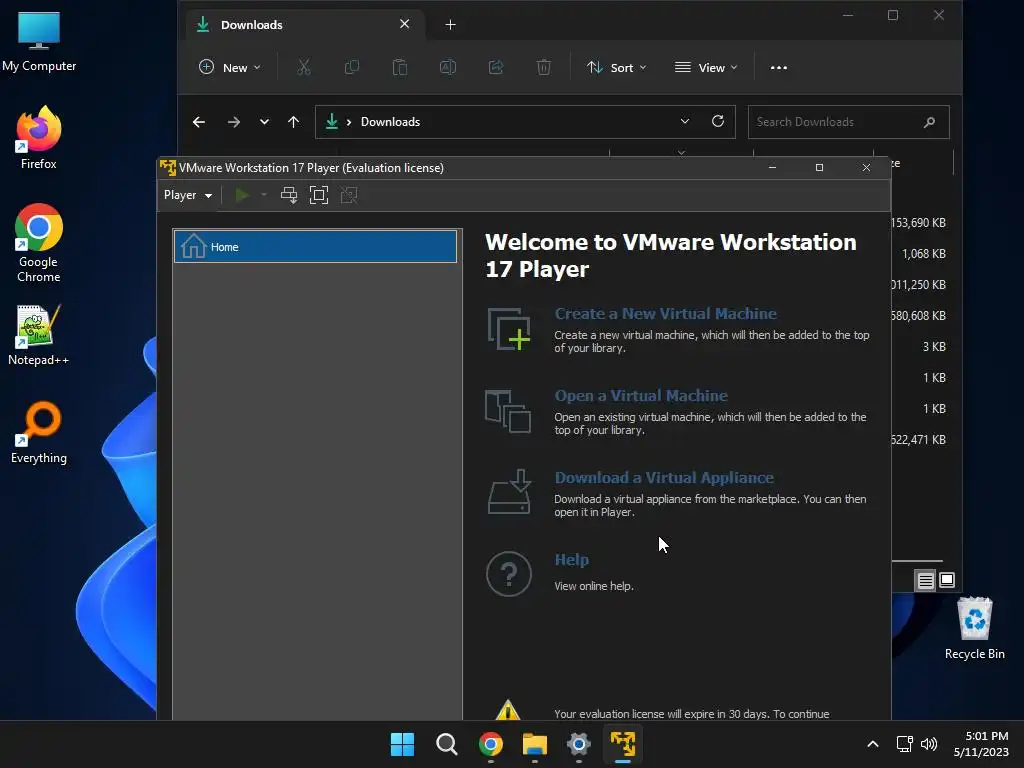Open the Windows Start menu
Image resolution: width=1024 pixels, height=768 pixels.
pyautogui.click(x=402, y=744)
